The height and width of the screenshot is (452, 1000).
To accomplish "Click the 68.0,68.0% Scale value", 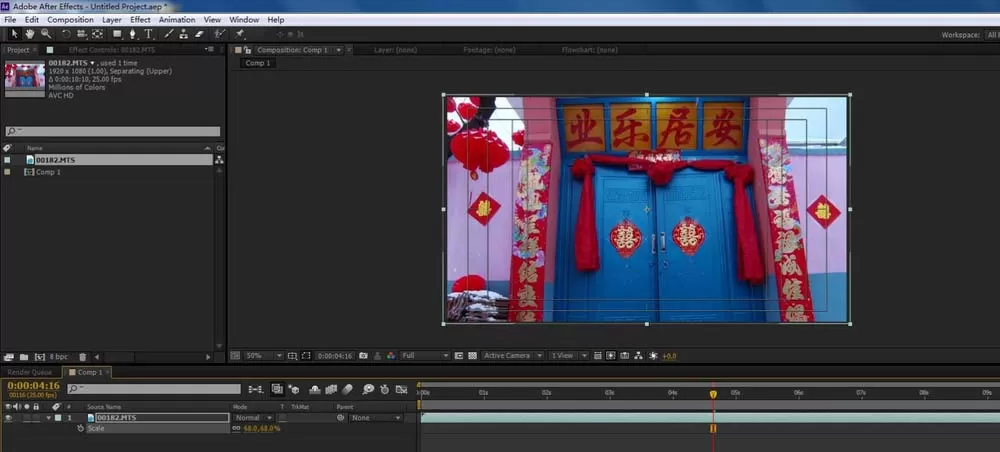I will [x=261, y=429].
